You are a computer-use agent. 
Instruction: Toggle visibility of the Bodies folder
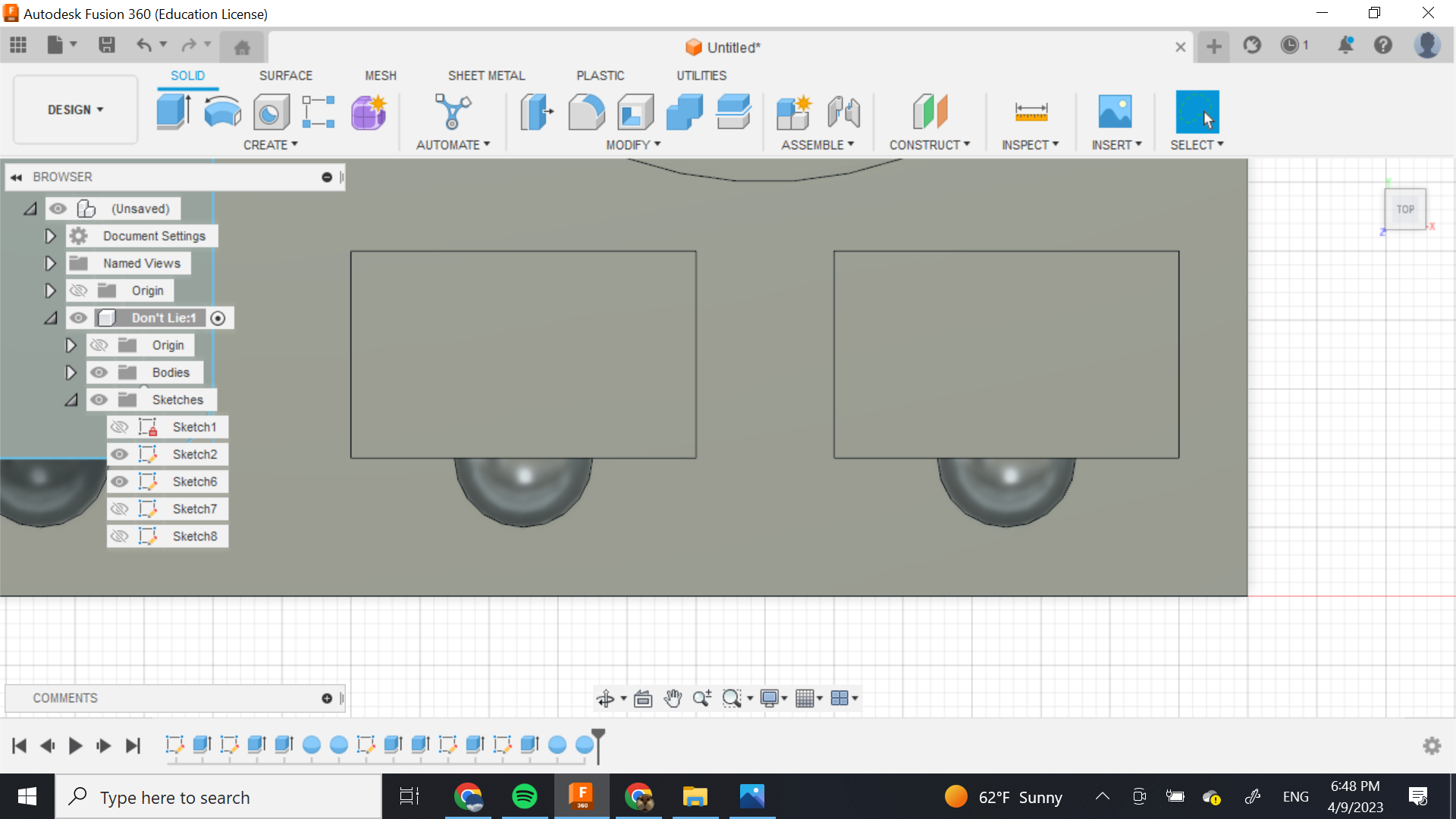[99, 372]
